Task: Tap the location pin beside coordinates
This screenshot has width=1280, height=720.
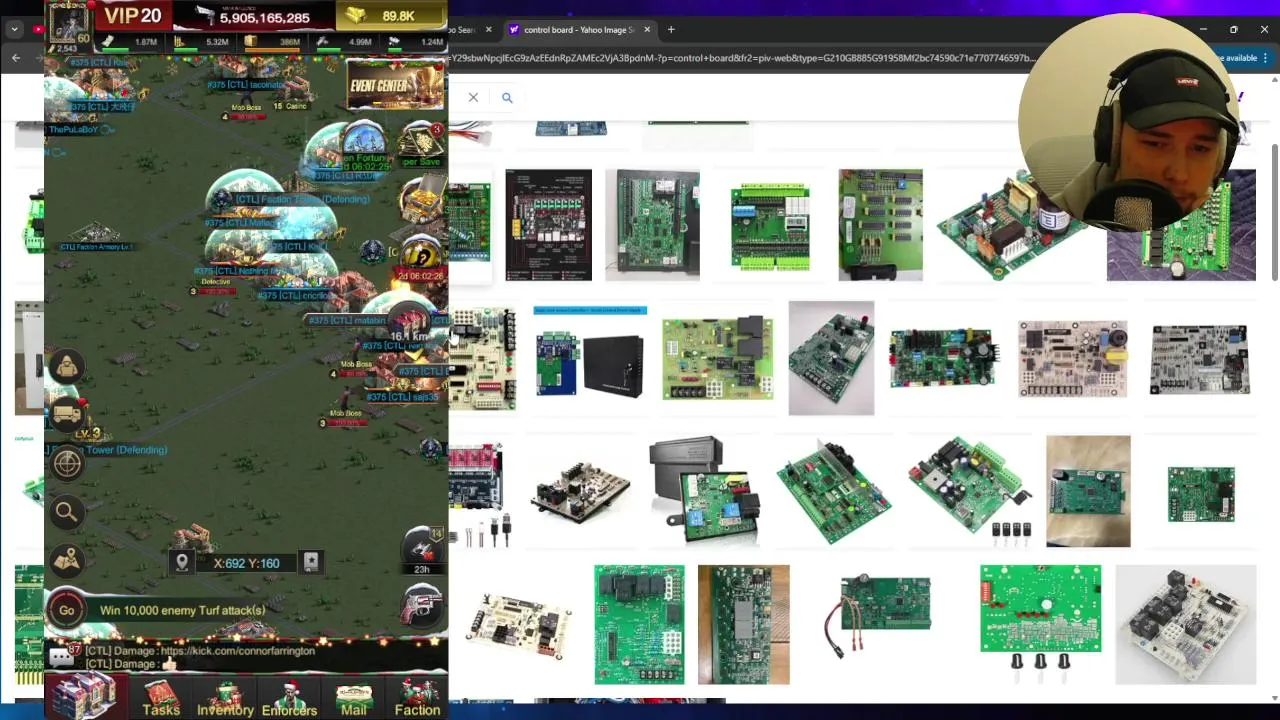Action: click(x=182, y=562)
